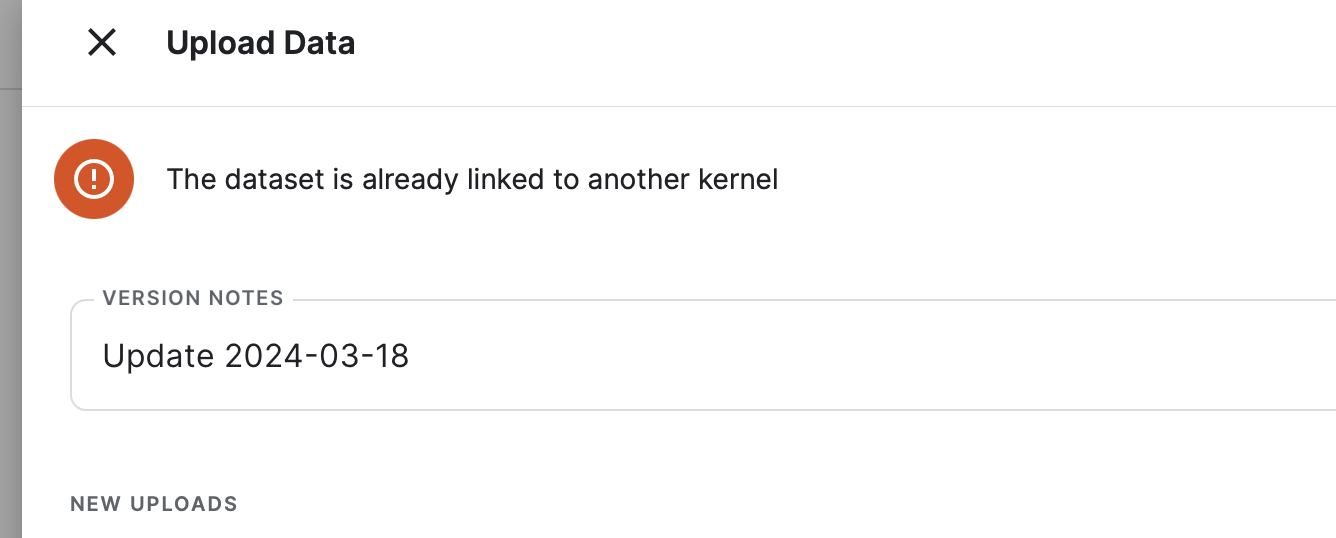Click the word "kernel" in the error message
Image resolution: width=1336 pixels, height=538 pixels.
(x=736, y=180)
